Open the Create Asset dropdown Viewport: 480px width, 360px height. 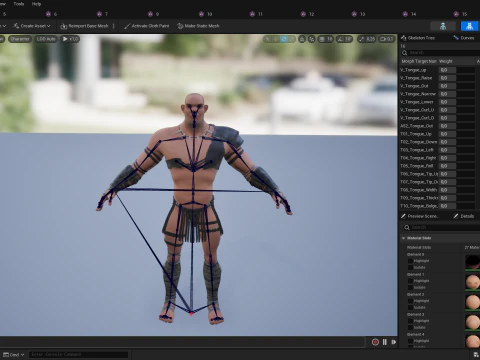[x=32, y=26]
